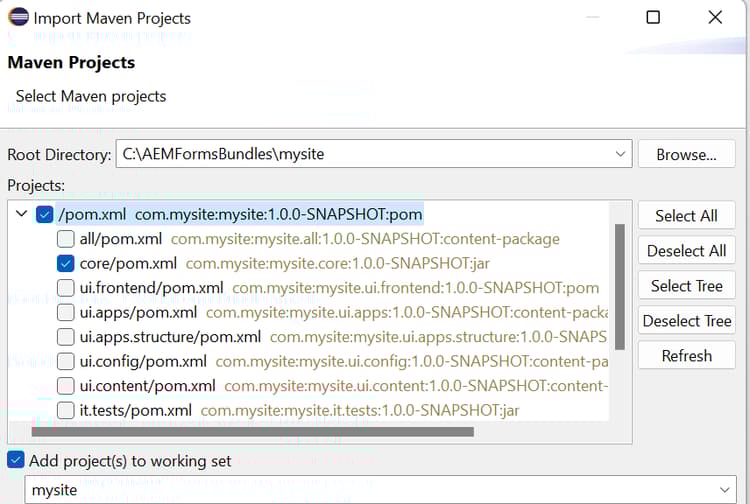Screen dimensions: 750x504
Task: Uncheck the core/pom.xml checkbox
Action: 66,263
